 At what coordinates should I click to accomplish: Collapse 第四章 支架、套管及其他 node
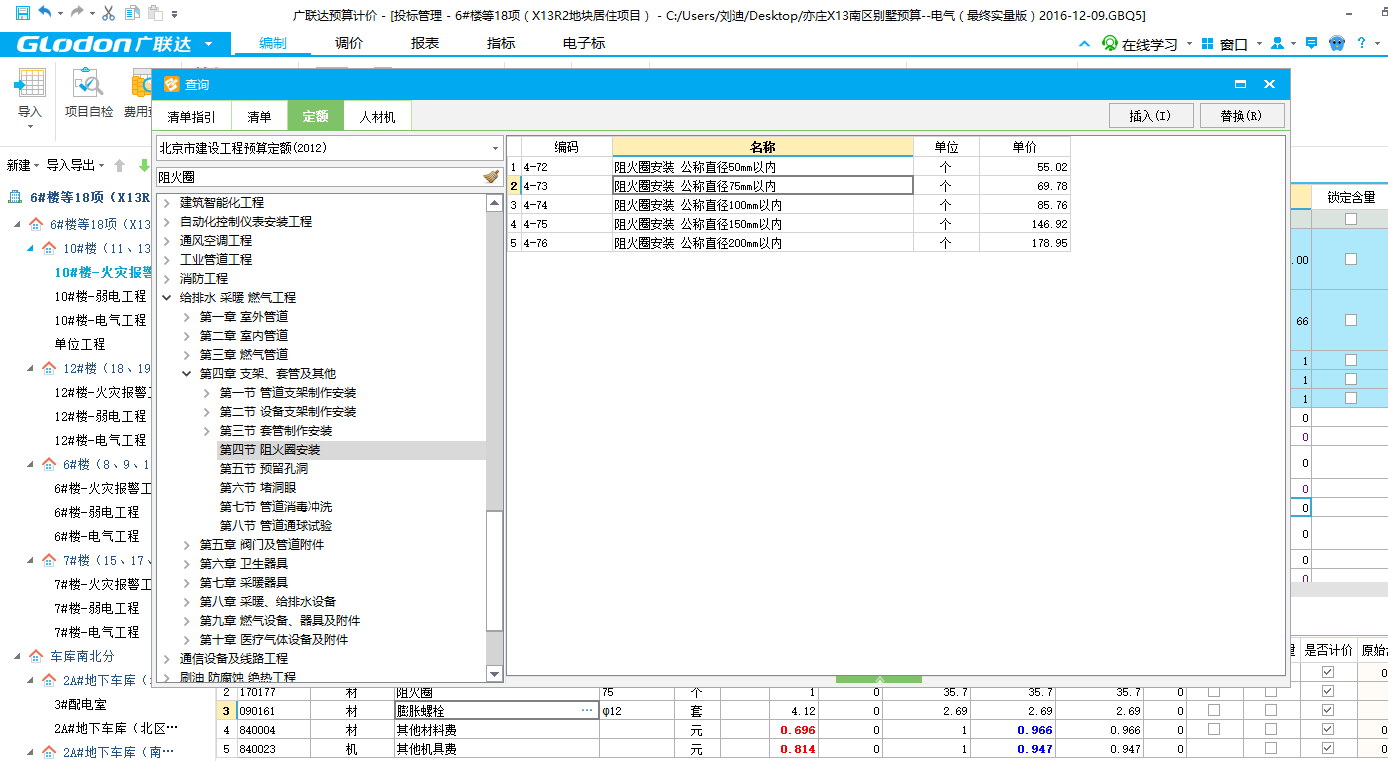point(187,373)
